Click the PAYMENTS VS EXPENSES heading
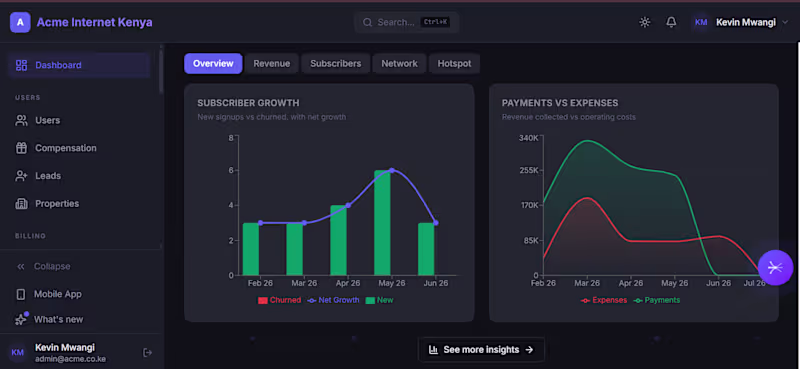The height and width of the screenshot is (369, 800). coord(560,103)
